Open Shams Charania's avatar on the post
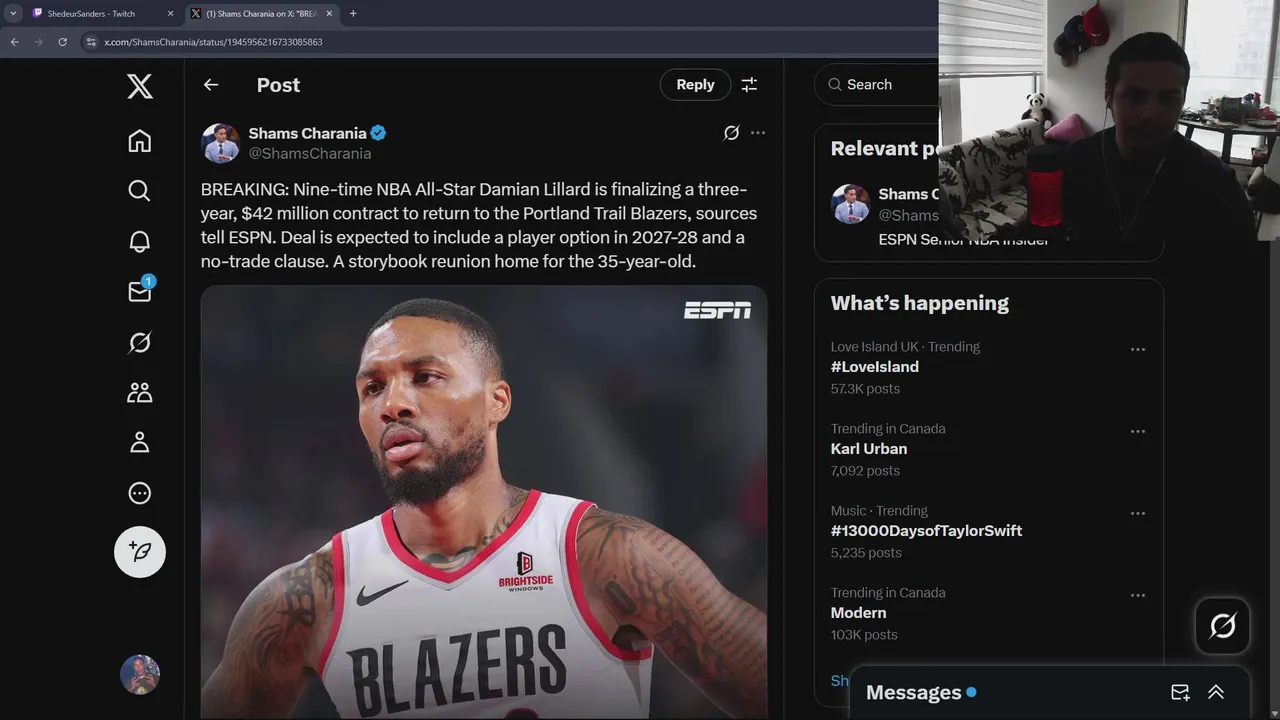The height and width of the screenshot is (720, 1280). [x=221, y=143]
